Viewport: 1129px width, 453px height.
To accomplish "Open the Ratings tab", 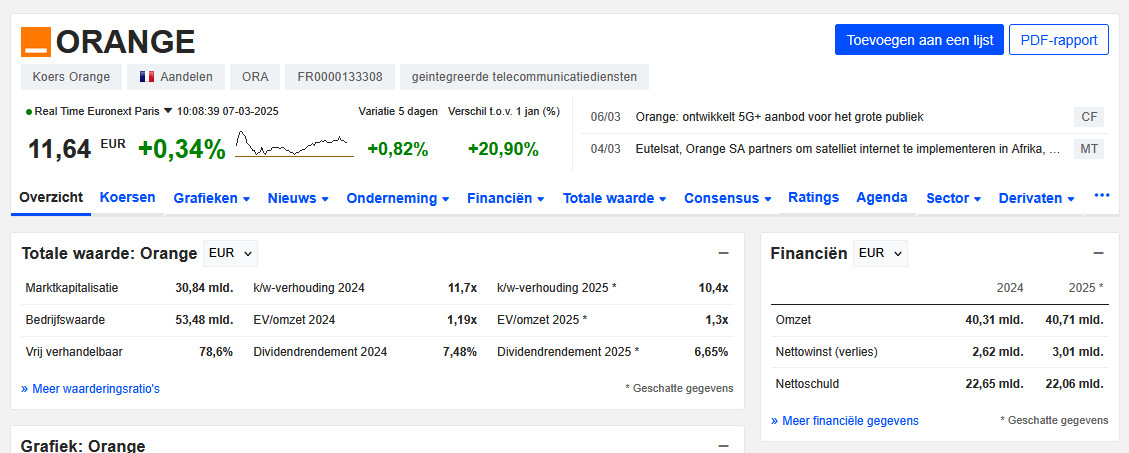I will click(x=814, y=197).
